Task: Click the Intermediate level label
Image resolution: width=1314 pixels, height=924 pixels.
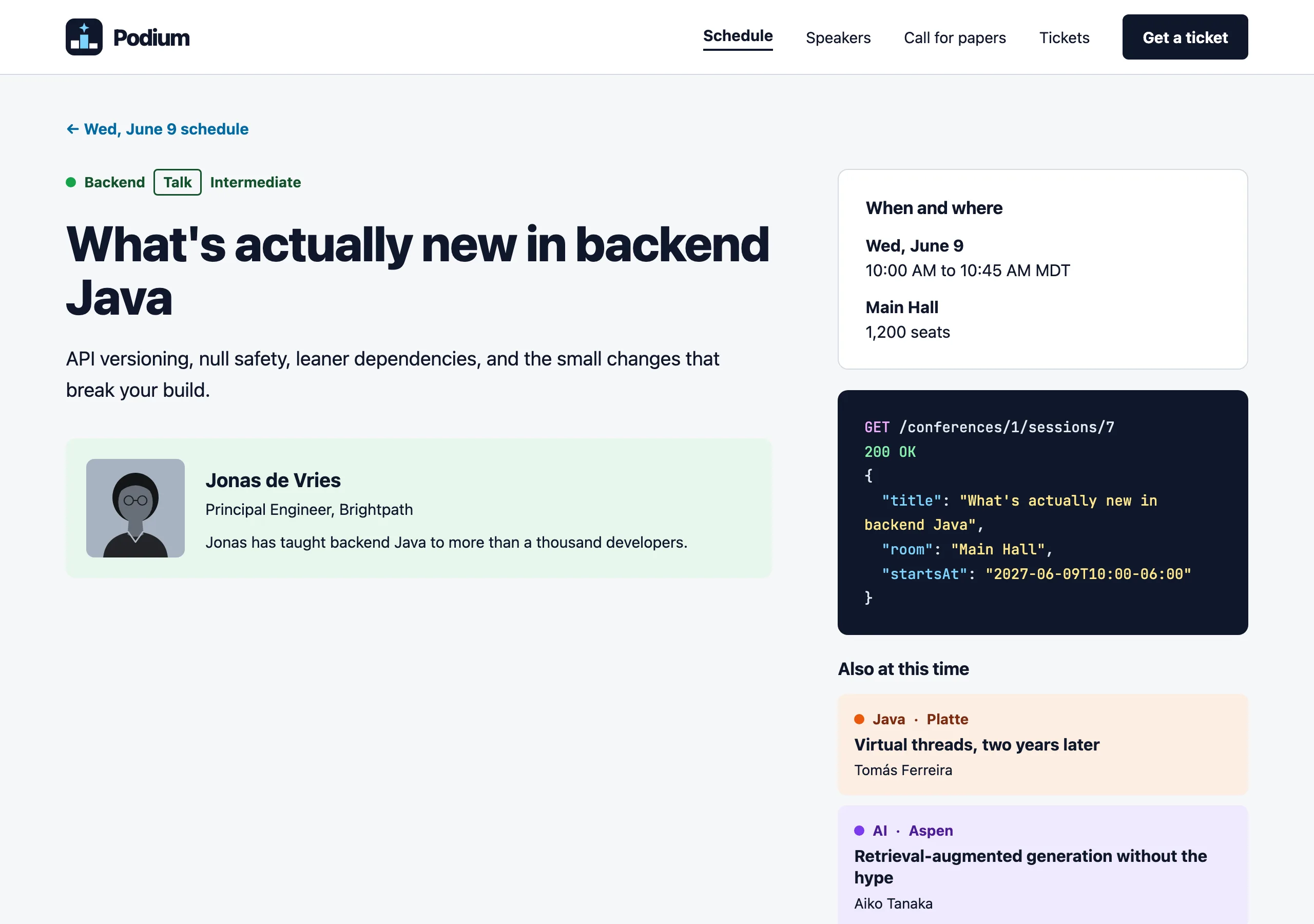Action: tap(255, 183)
